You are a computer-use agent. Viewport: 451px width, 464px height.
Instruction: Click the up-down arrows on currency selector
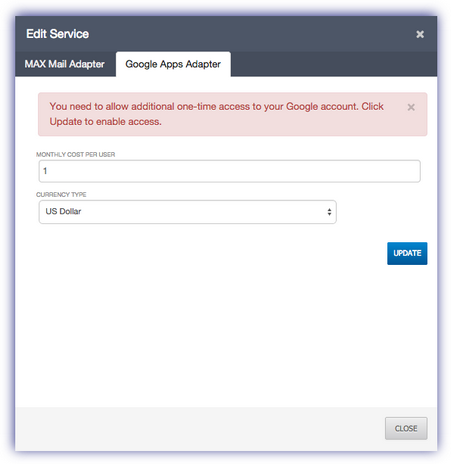pos(329,212)
